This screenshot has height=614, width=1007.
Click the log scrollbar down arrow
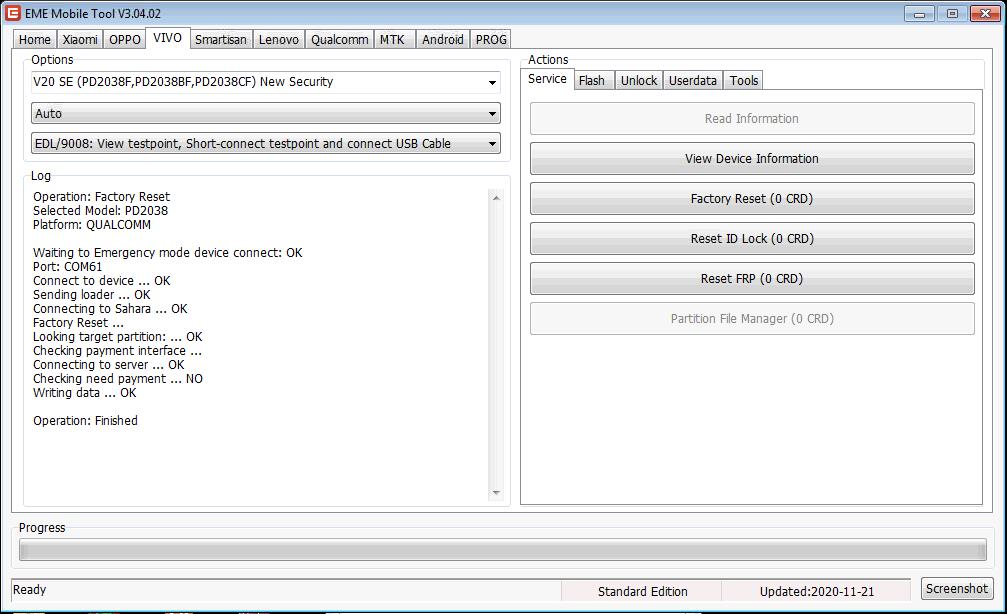(x=496, y=493)
